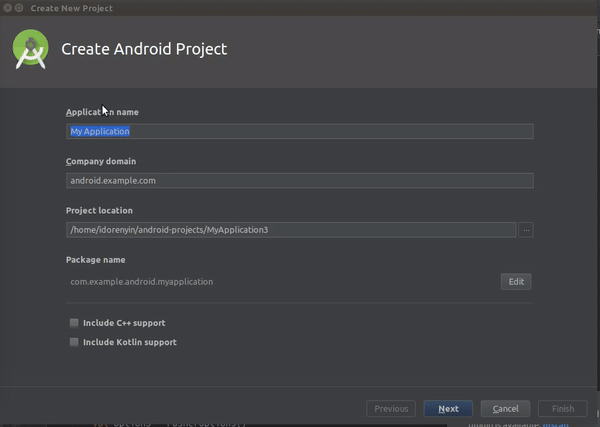Click the minimize window button in title bar
Viewport: 600px width, 427px height.
20,7
